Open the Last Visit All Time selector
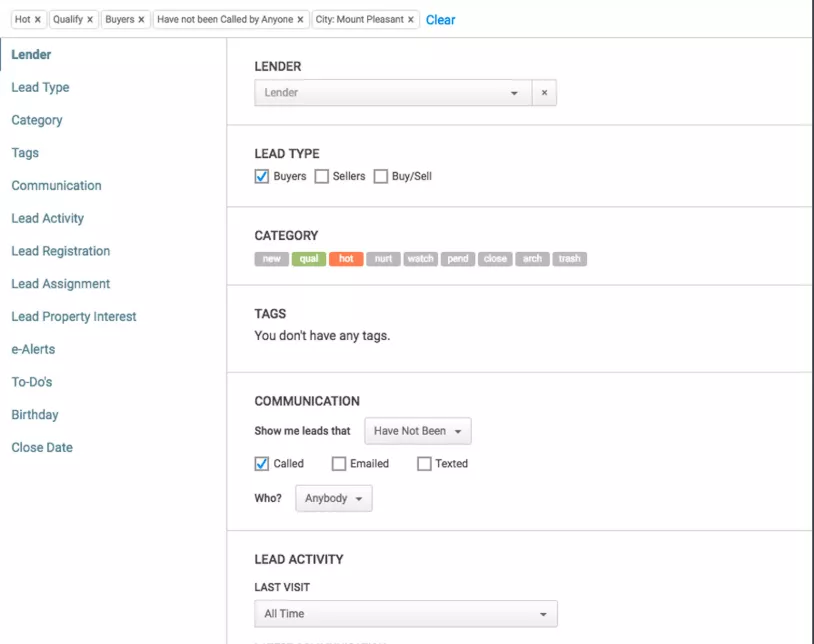The image size is (814, 644). point(405,614)
